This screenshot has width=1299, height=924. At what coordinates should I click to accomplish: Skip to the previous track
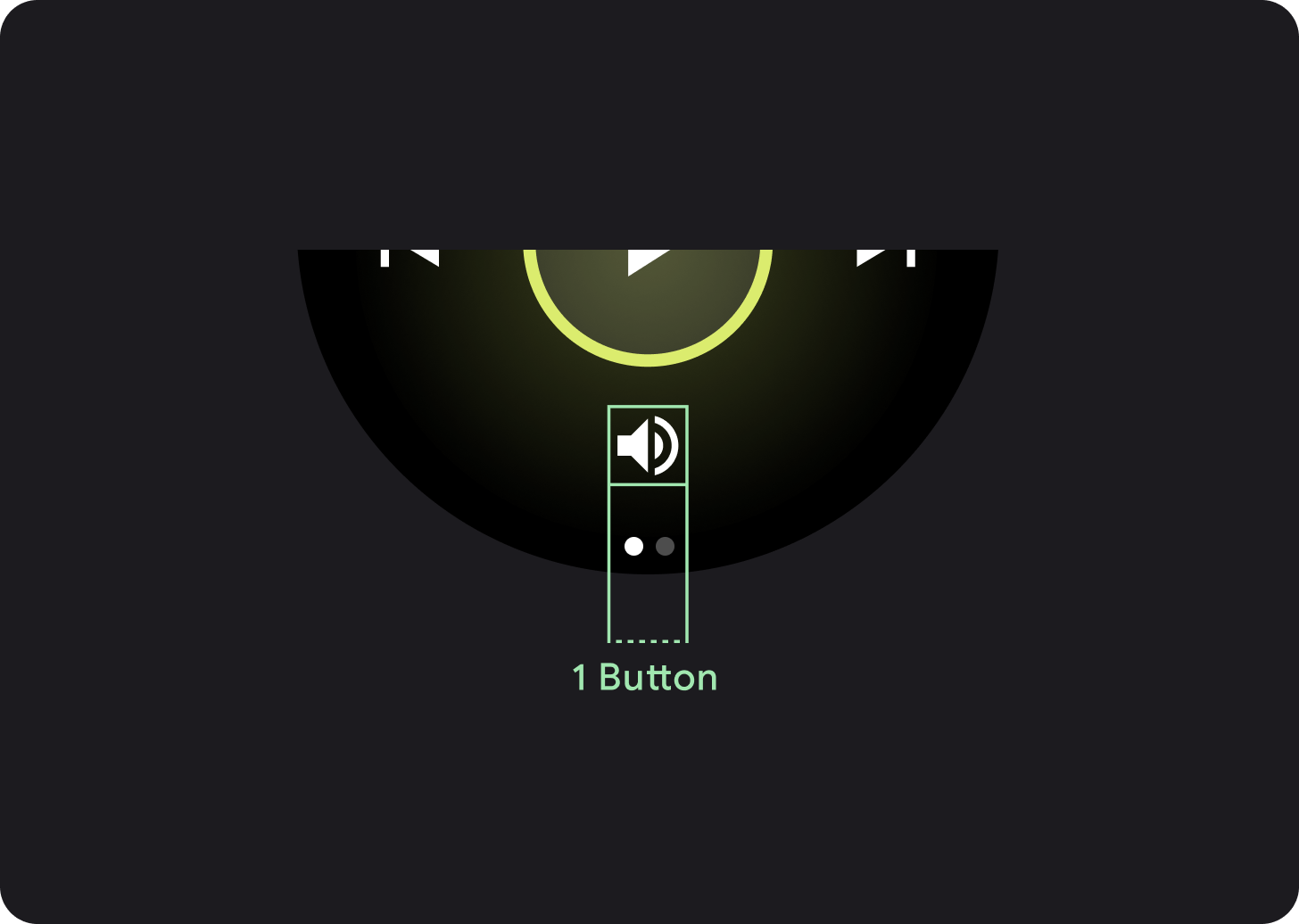pos(410,258)
